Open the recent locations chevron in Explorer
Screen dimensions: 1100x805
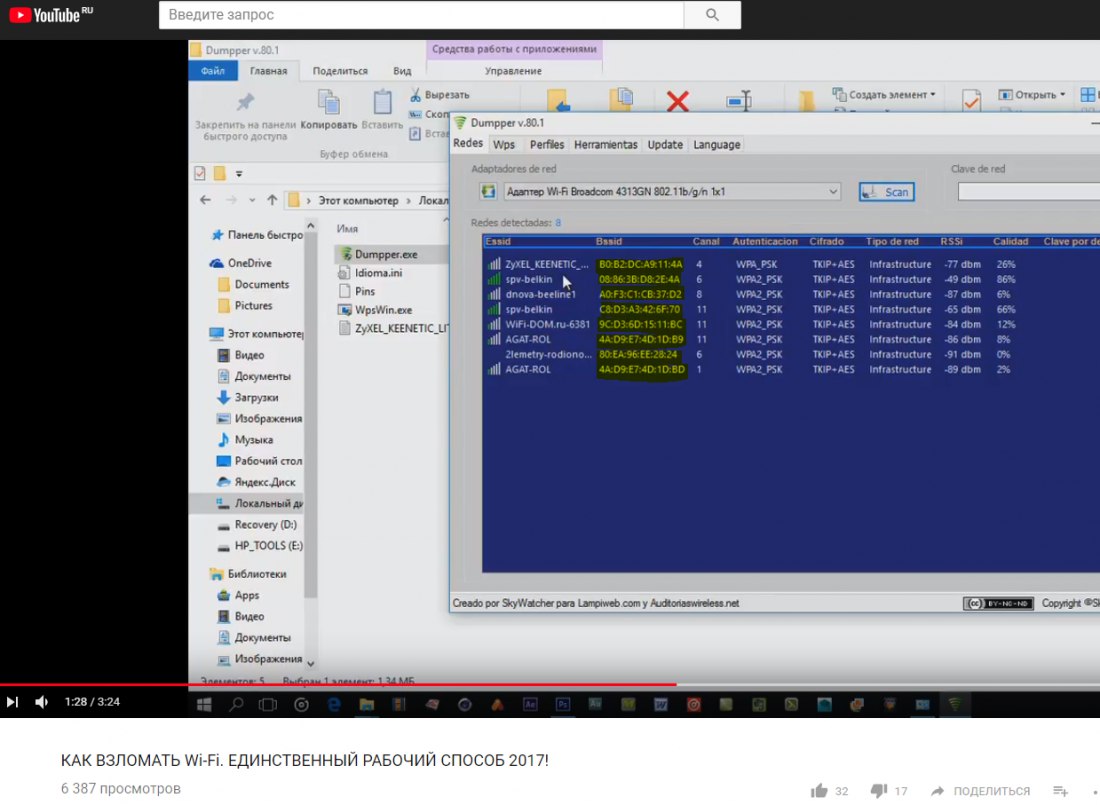[x=252, y=200]
